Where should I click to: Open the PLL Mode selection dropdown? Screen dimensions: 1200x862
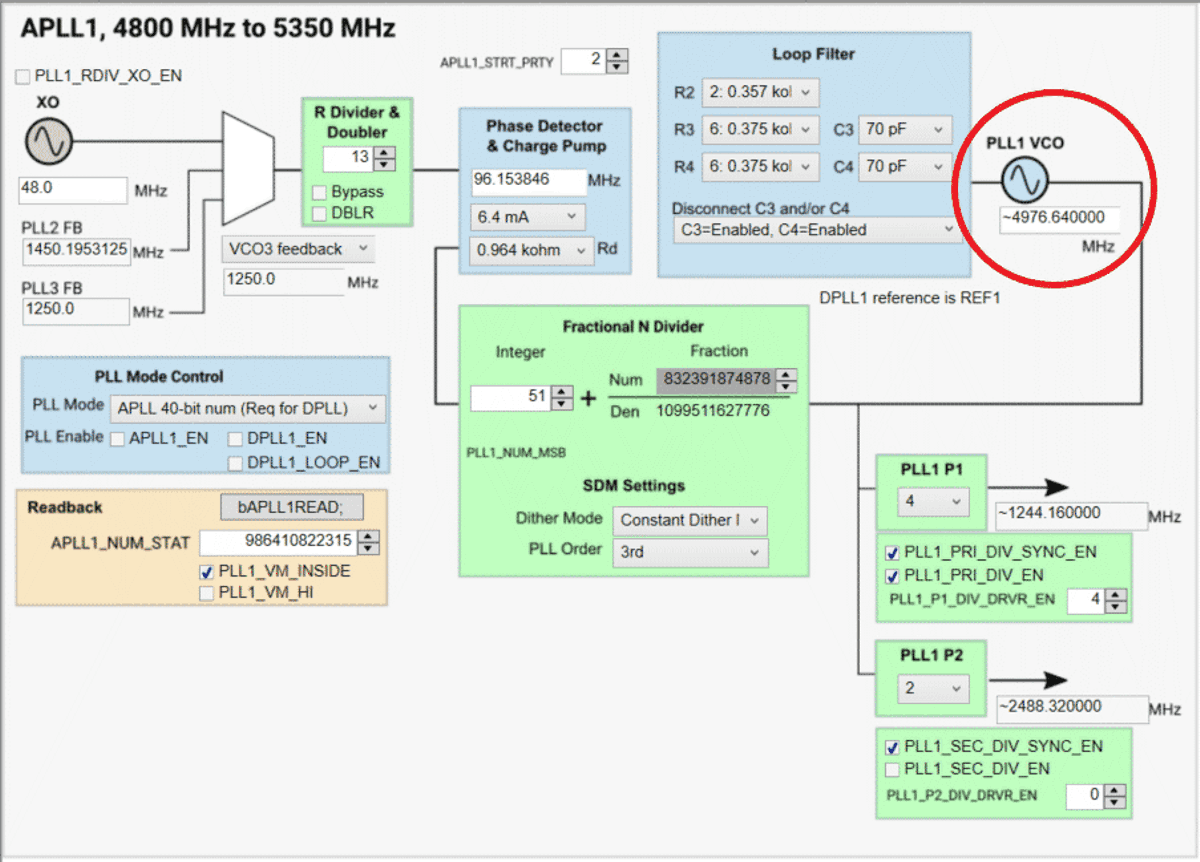248,408
